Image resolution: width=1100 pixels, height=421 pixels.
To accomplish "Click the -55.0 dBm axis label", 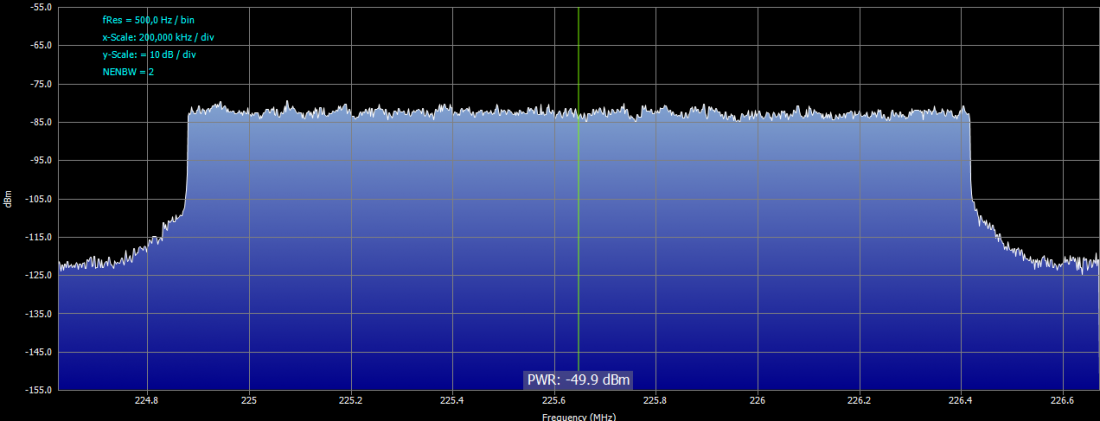I will click(x=42, y=7).
